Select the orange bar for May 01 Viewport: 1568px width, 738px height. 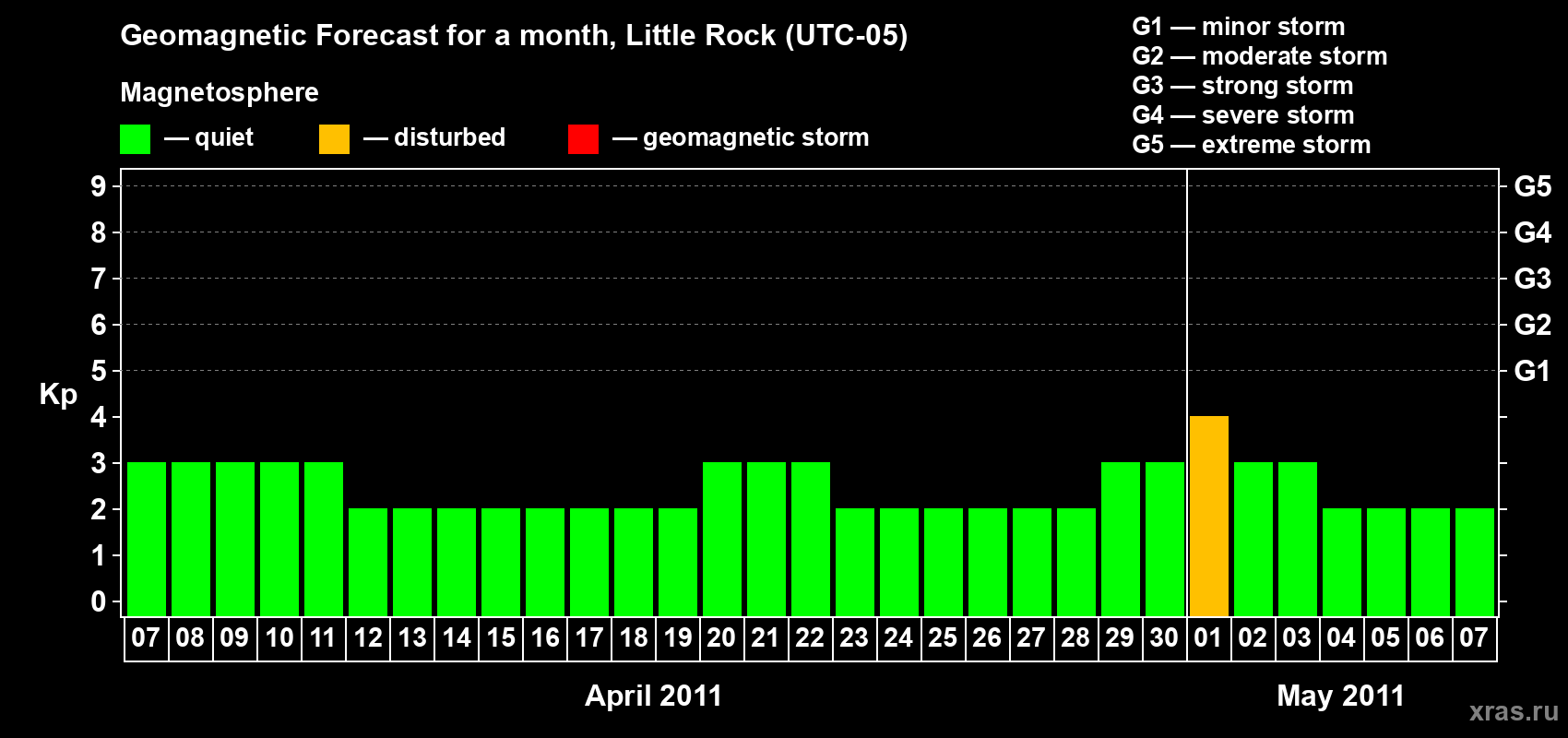(1208, 517)
